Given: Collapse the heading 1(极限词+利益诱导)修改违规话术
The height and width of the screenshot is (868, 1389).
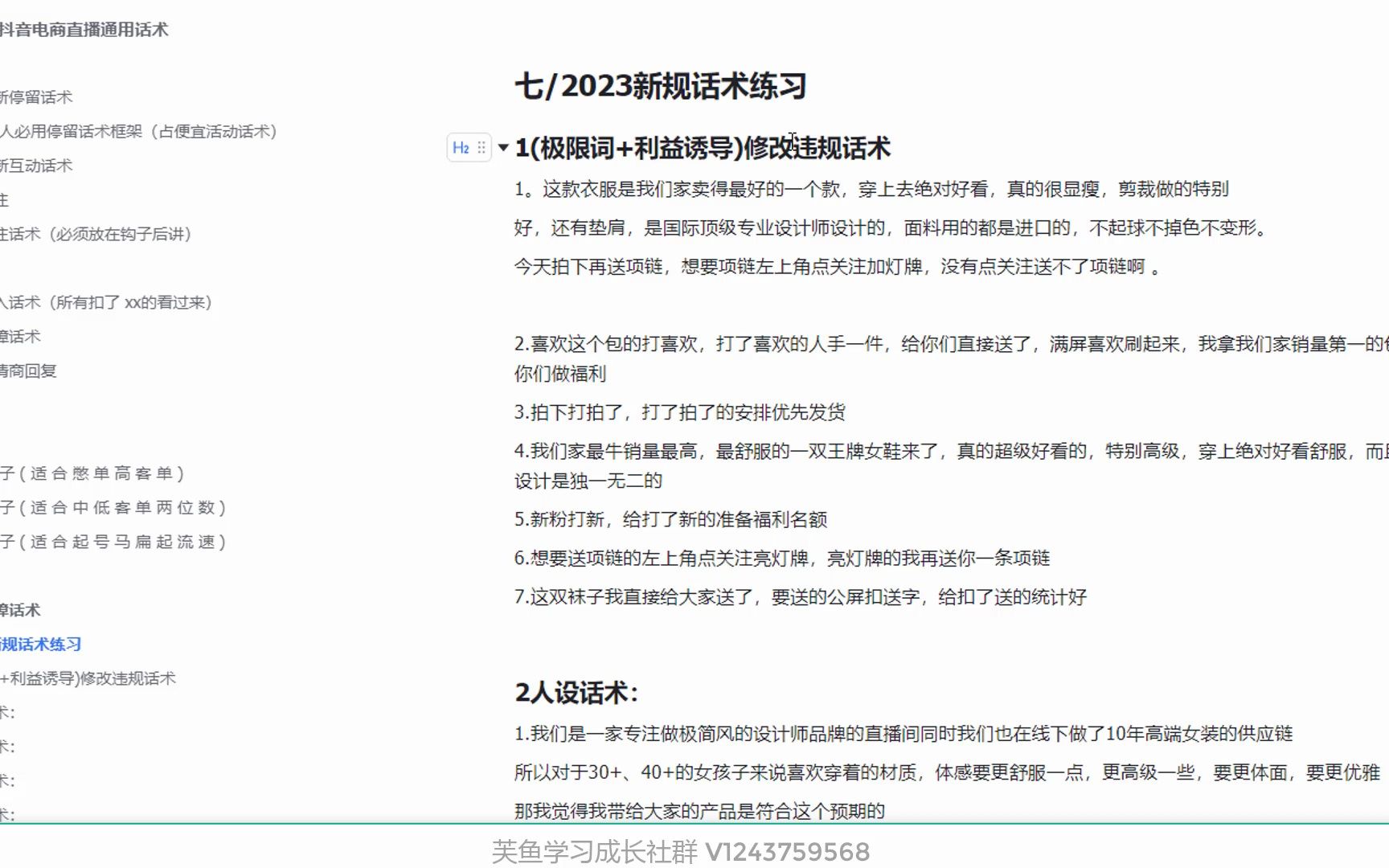Looking at the screenshot, I should click(x=502, y=148).
